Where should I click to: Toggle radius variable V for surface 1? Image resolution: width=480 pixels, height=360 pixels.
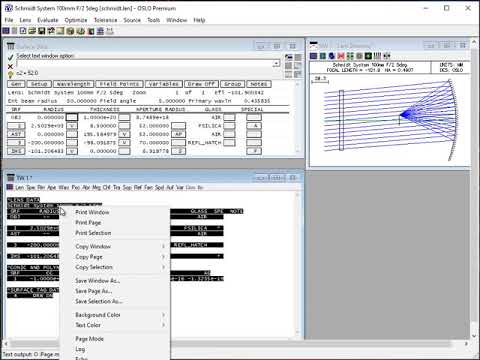(x=72, y=126)
